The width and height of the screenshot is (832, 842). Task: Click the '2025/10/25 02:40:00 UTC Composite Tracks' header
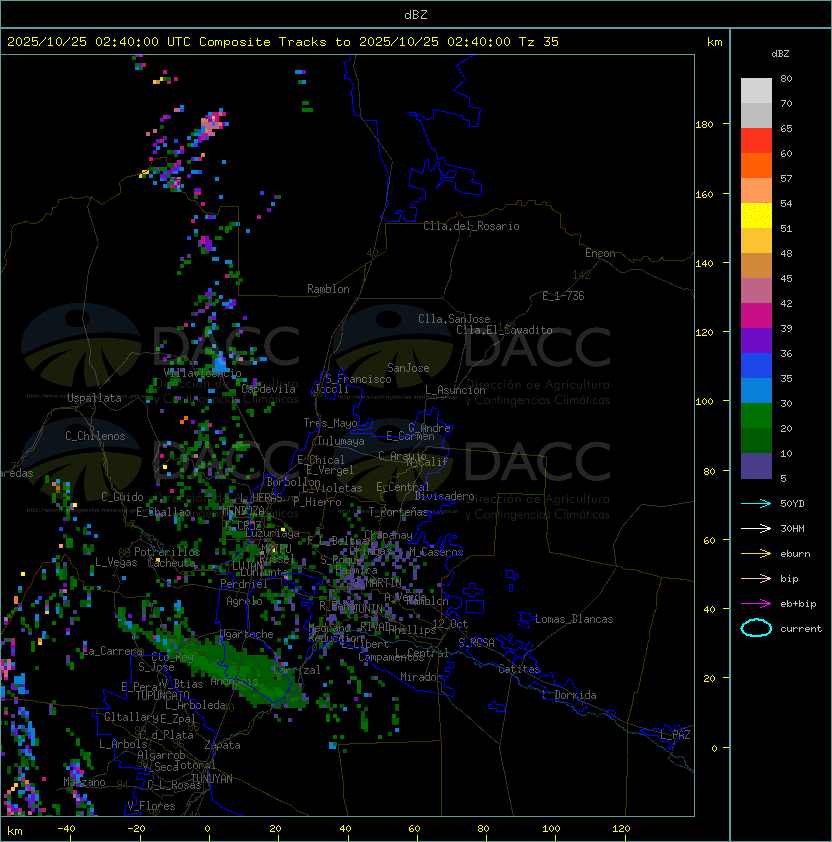167,42
